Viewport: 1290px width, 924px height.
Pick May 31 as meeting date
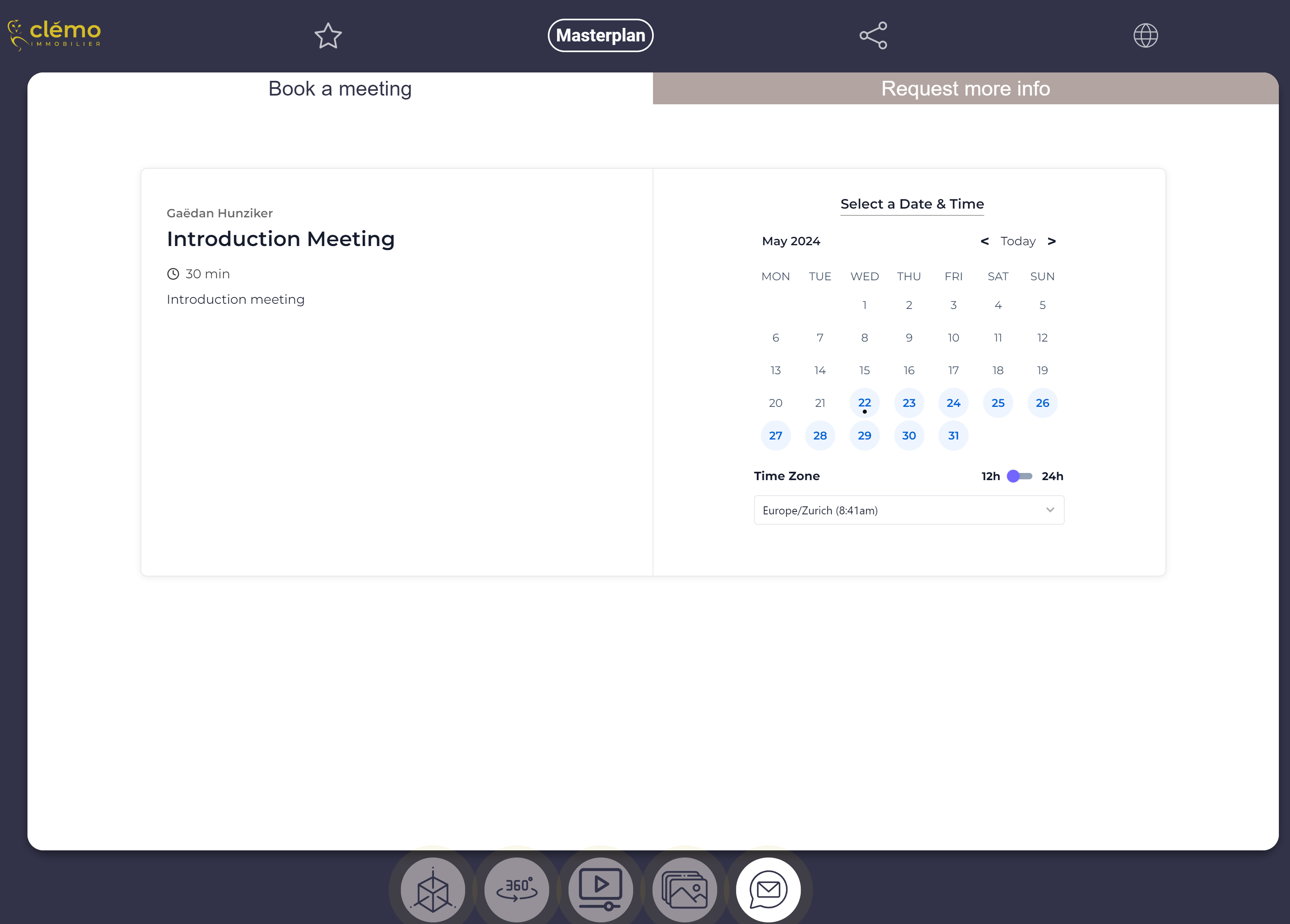point(953,436)
